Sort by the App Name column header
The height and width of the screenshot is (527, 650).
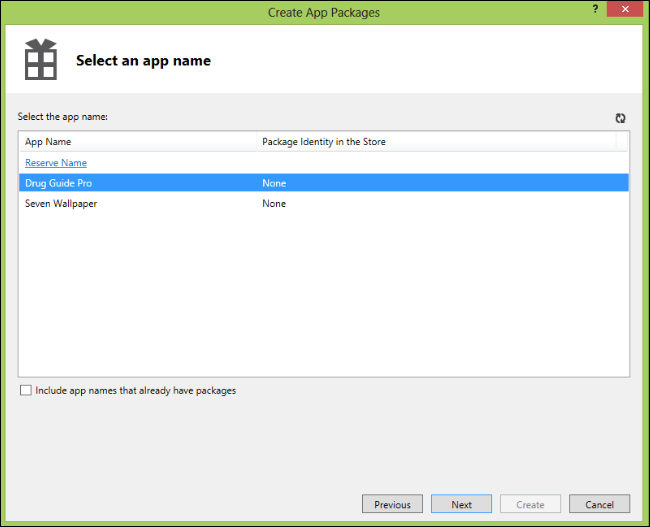click(x=48, y=142)
